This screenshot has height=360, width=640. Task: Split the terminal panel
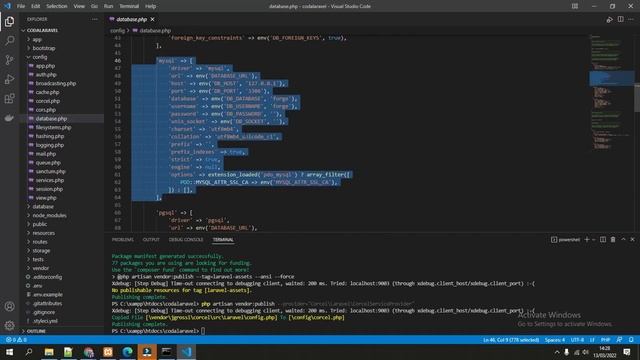603,240
